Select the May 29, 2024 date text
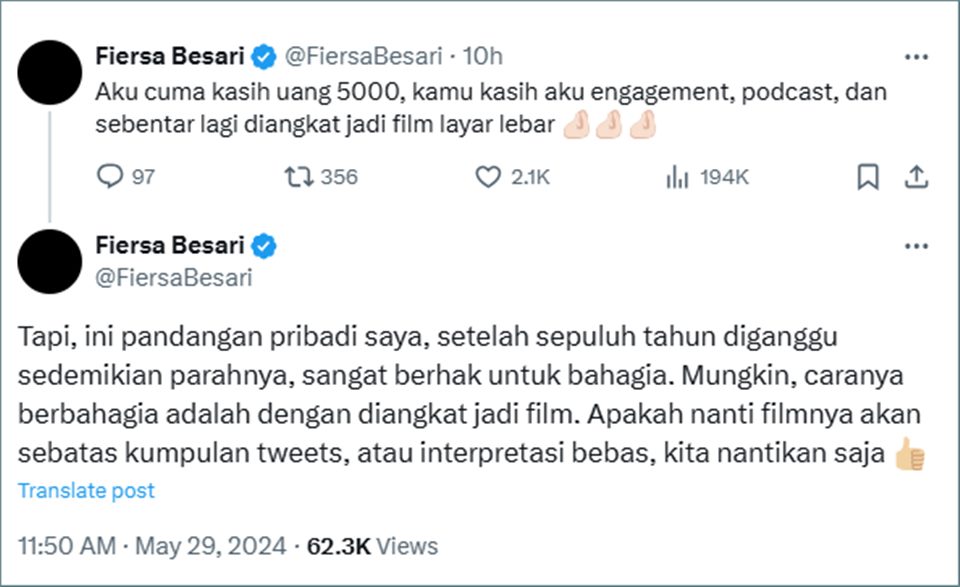 211,546
